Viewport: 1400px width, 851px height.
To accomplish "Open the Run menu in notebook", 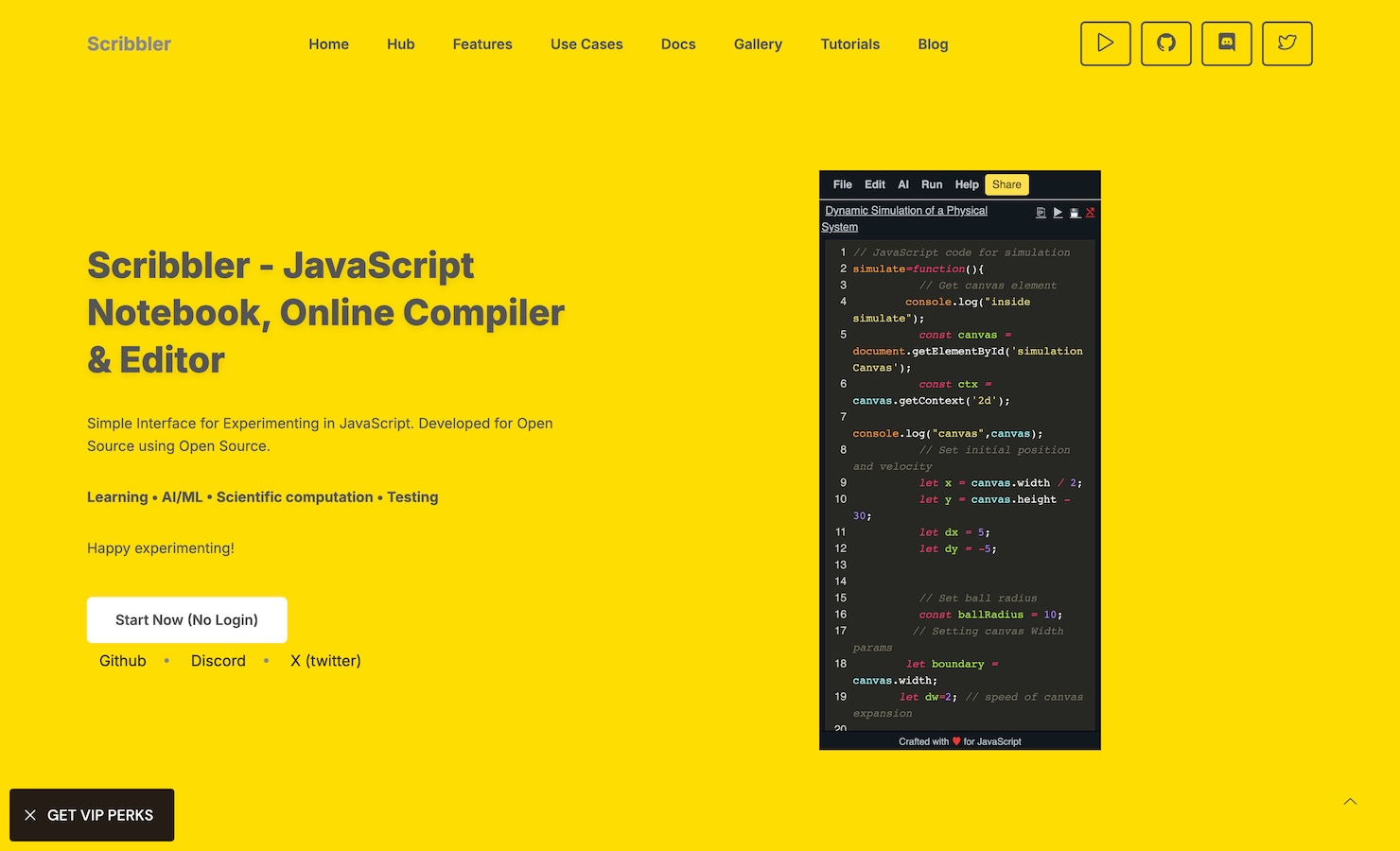I will pyautogui.click(x=931, y=184).
